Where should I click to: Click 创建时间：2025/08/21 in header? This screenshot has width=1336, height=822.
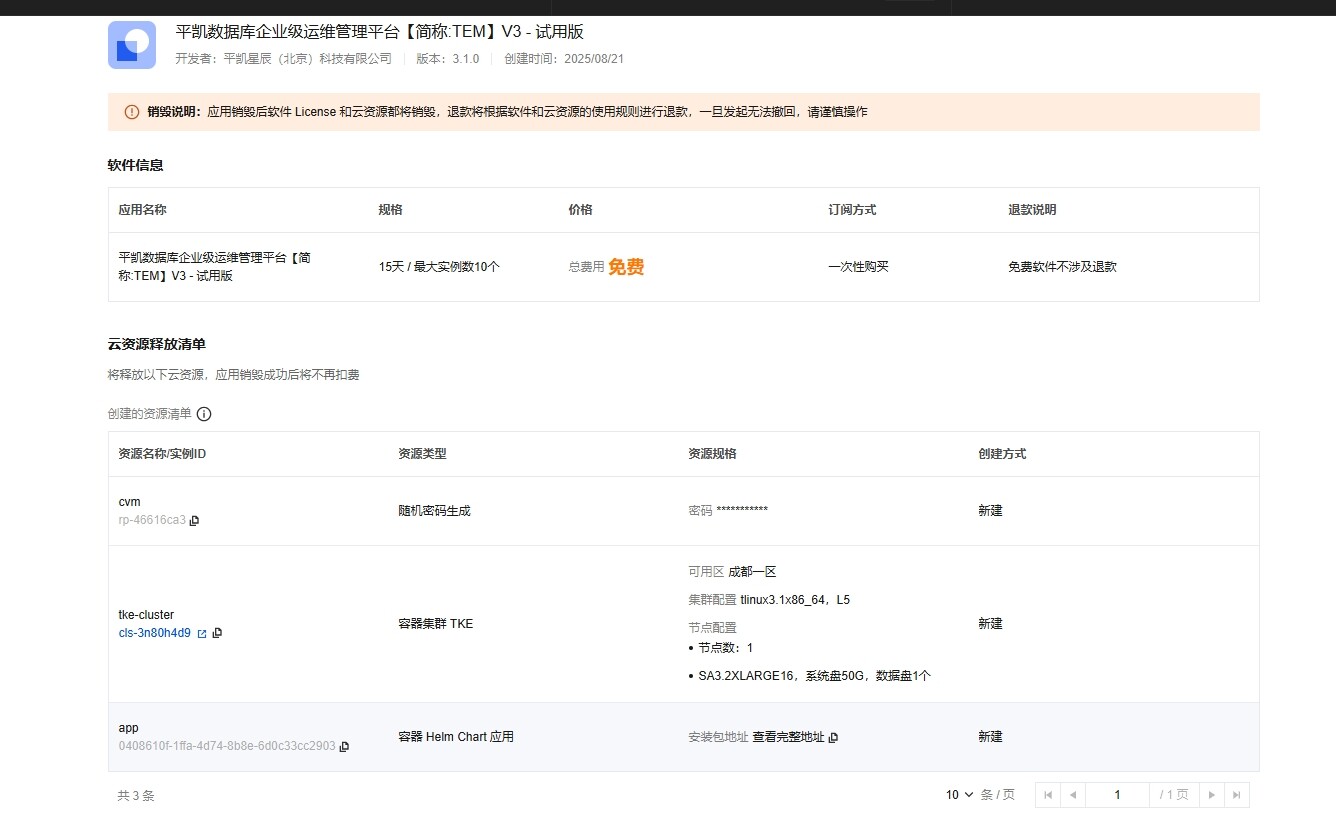tap(564, 59)
